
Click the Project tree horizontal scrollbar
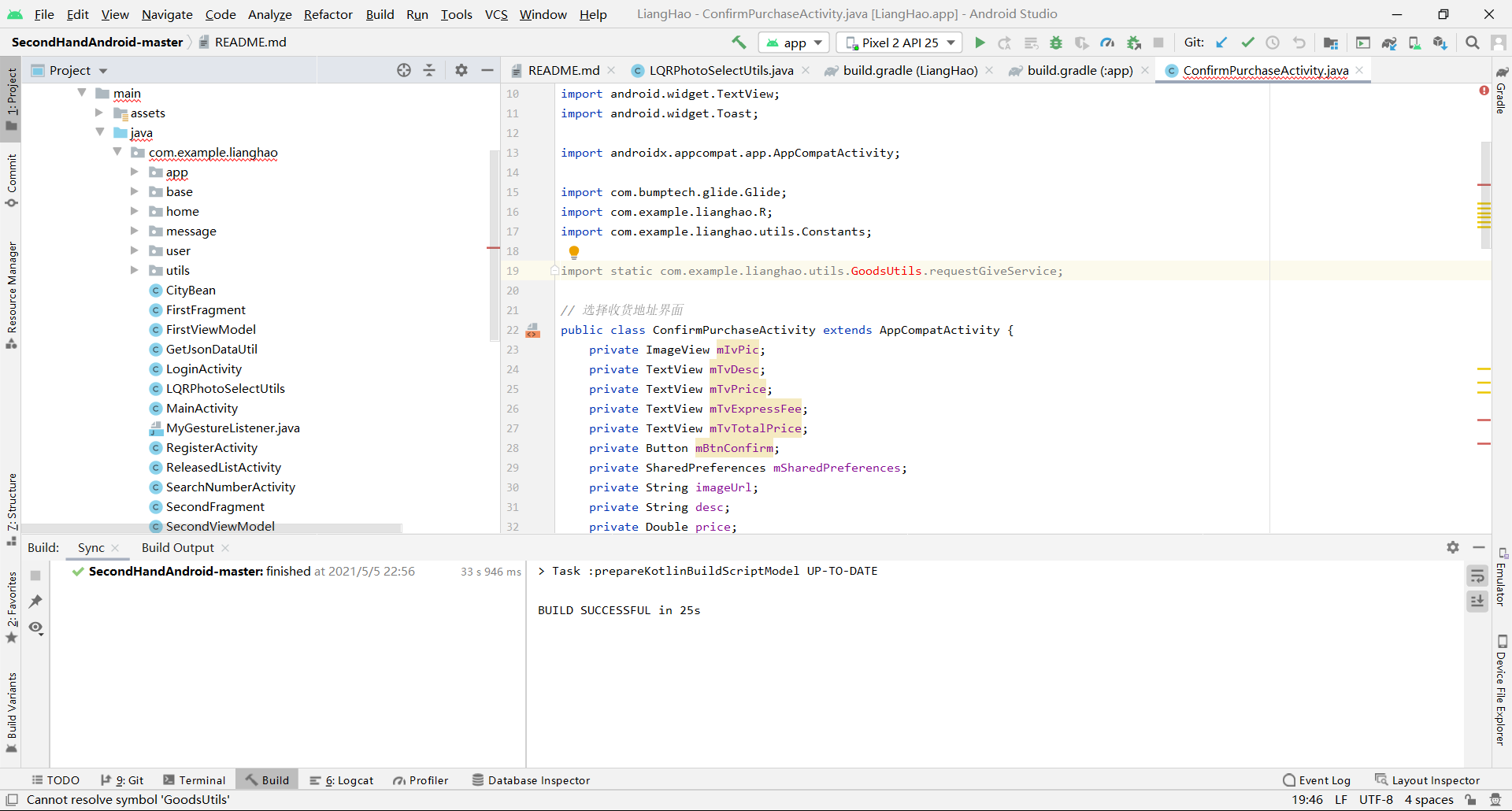click(212, 528)
